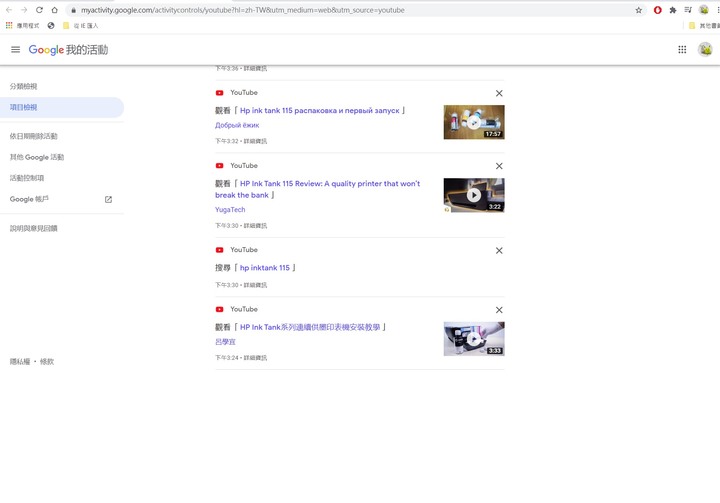This screenshot has height=503, width=720.
Task: Open 依日期刪除活動 in the sidebar
Action: pos(34,136)
